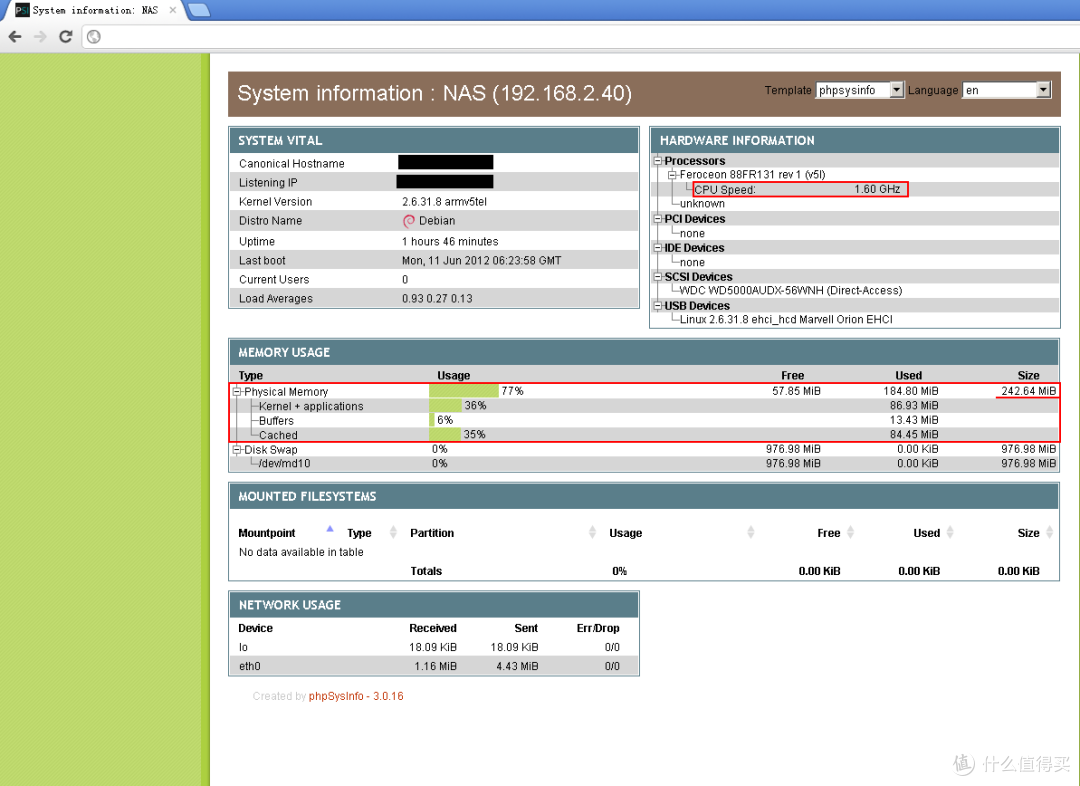Screen dimensions: 1080x786
Task: Open the phpSysInfo - 3.0.16 link
Action: coord(356,696)
